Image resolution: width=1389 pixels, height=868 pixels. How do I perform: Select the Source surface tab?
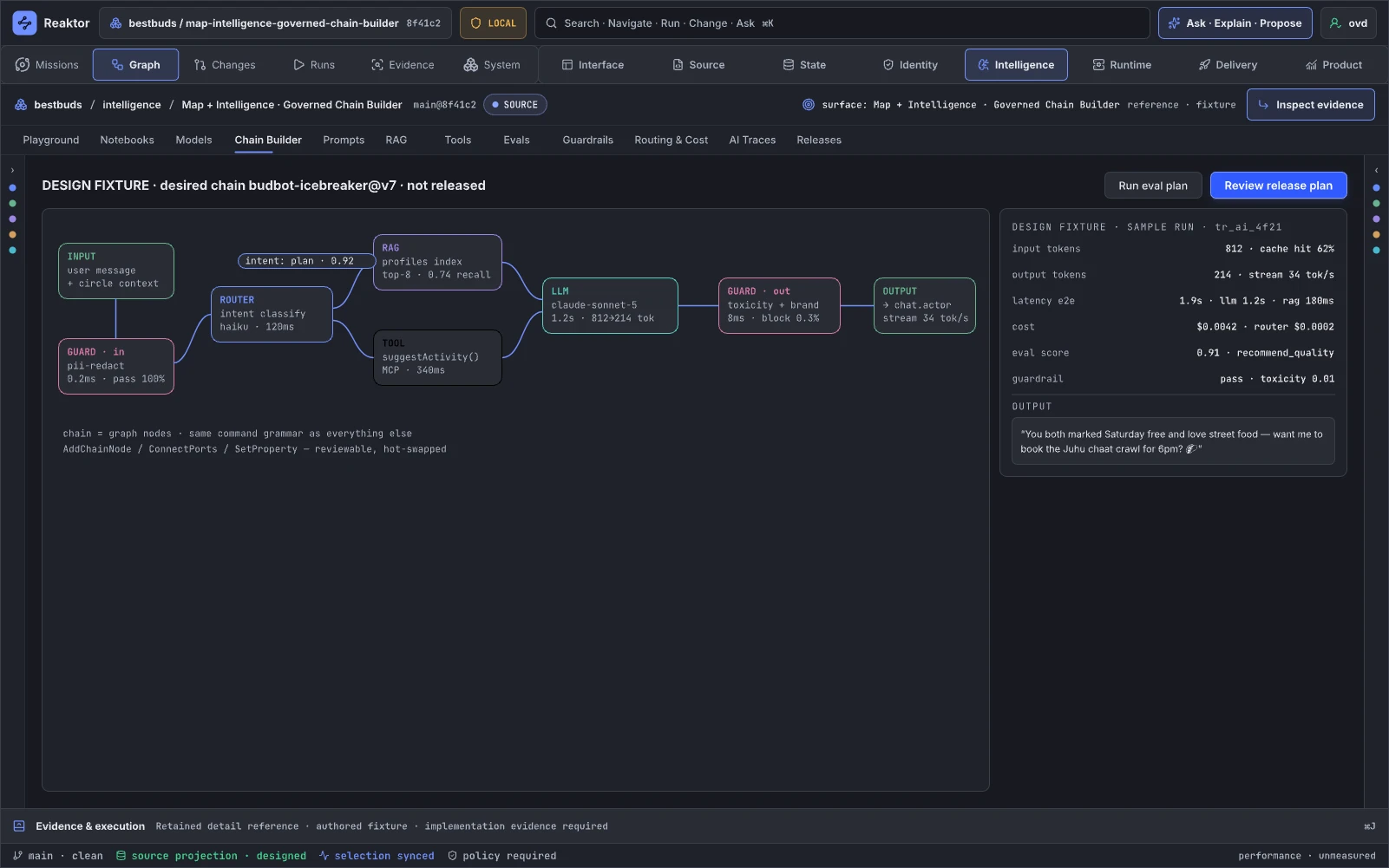(x=698, y=65)
